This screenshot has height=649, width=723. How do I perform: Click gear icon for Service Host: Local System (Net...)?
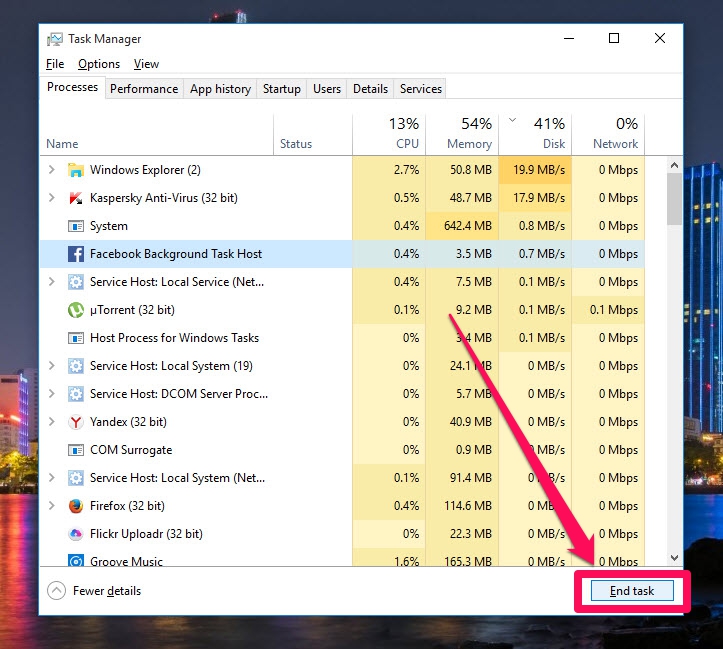click(76, 478)
